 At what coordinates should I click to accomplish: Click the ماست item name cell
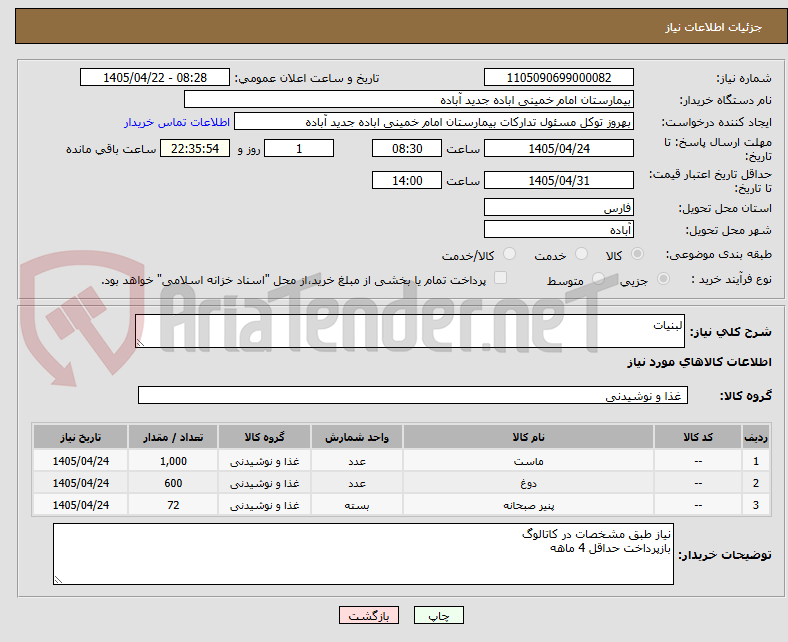tap(528, 461)
